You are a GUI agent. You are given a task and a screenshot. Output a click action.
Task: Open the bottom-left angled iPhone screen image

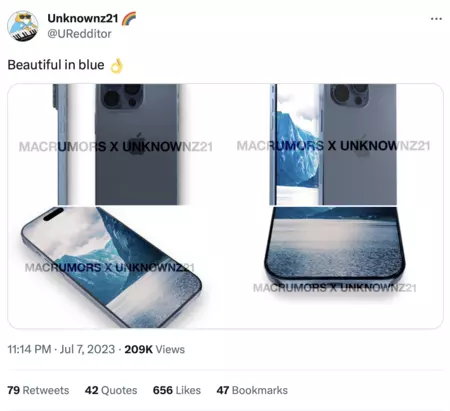point(117,267)
